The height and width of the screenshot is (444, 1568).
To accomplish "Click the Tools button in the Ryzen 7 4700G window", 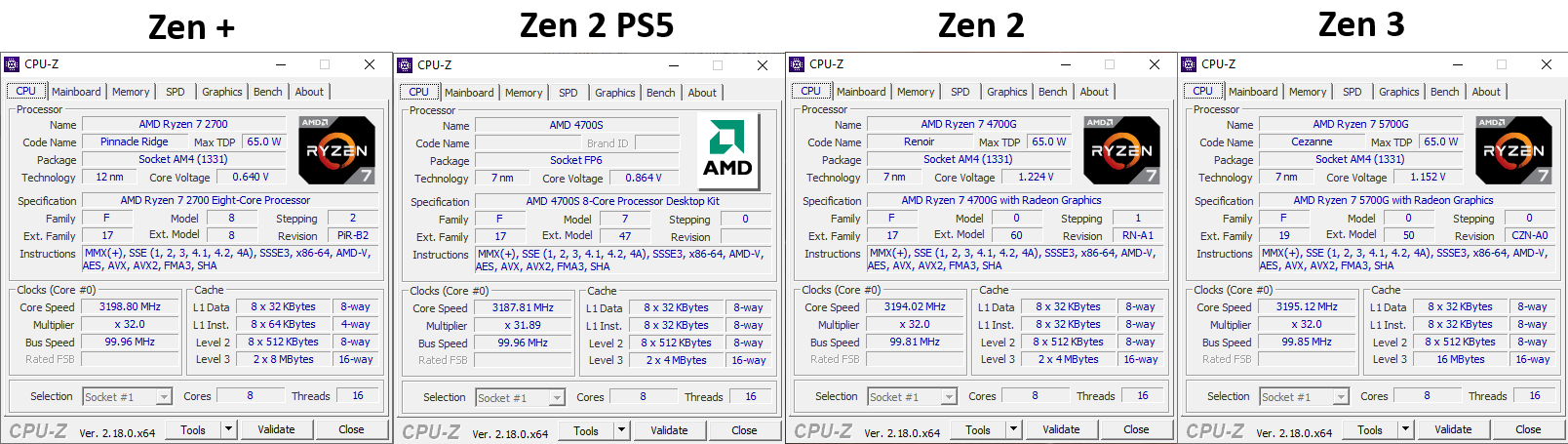I will [978, 429].
